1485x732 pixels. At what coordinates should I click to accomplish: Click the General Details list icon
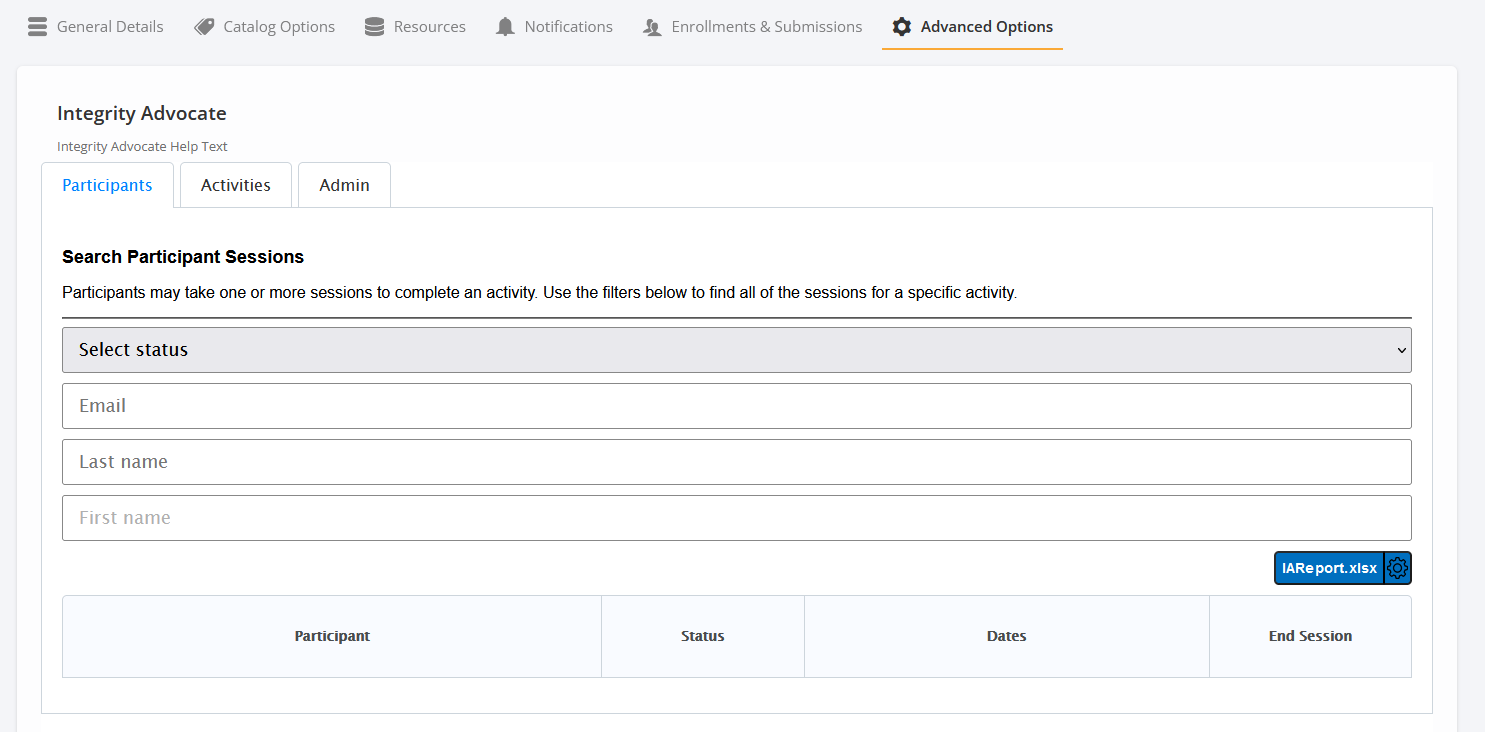click(37, 27)
